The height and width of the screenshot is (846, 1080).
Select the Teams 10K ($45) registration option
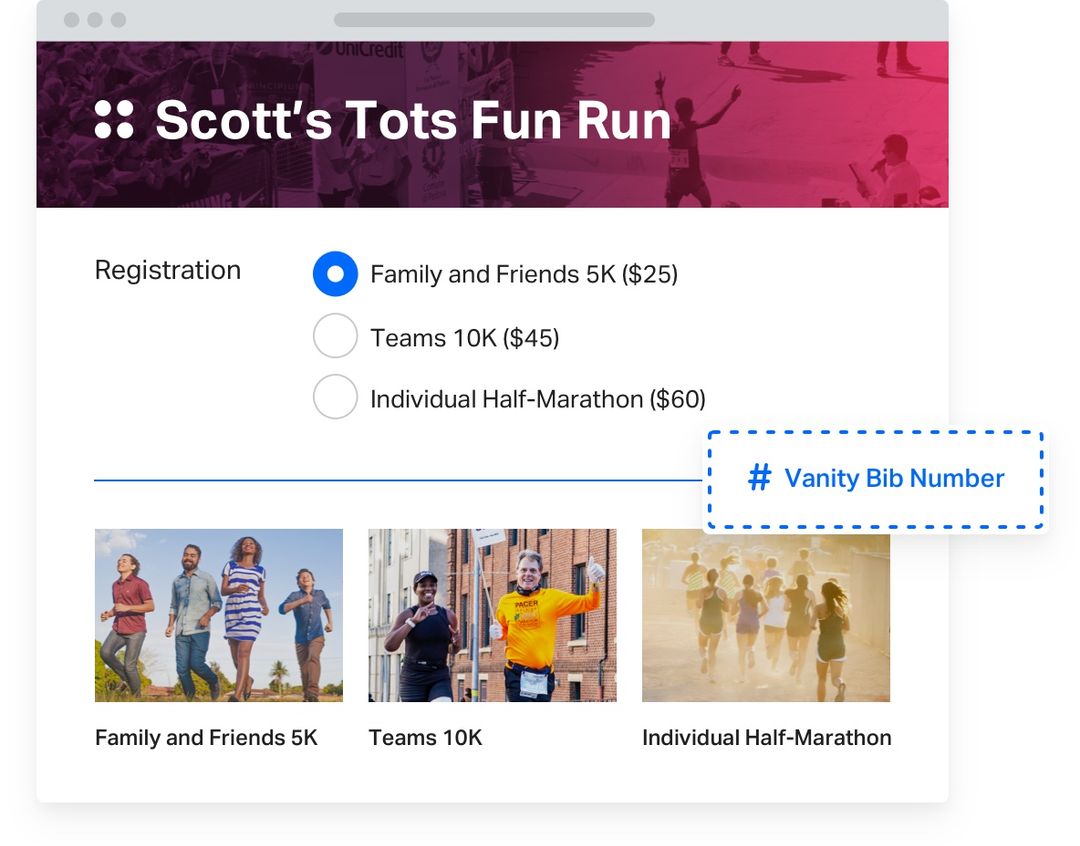tap(335, 335)
